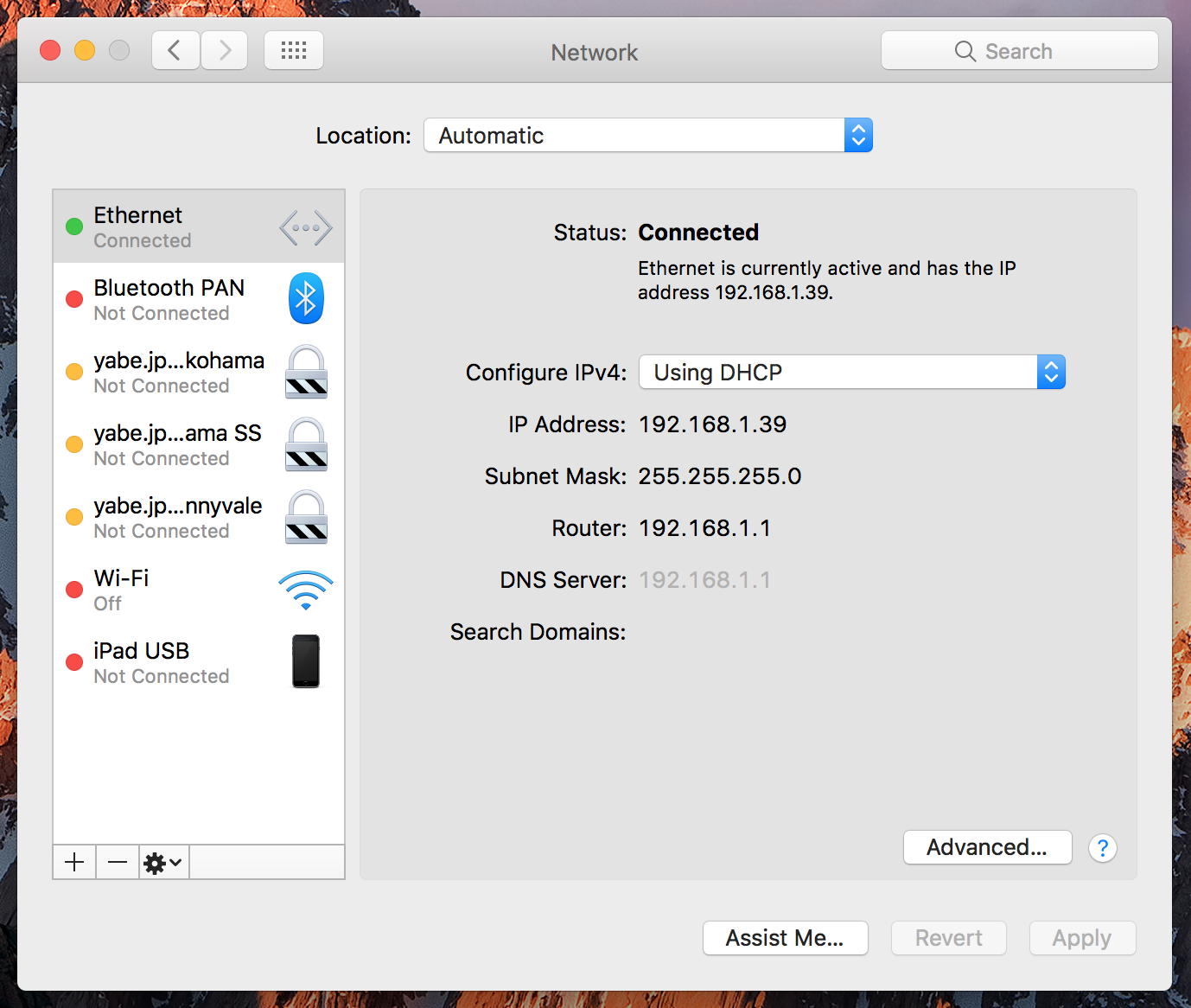Click the Router value 192.168.1.1

[x=704, y=527]
